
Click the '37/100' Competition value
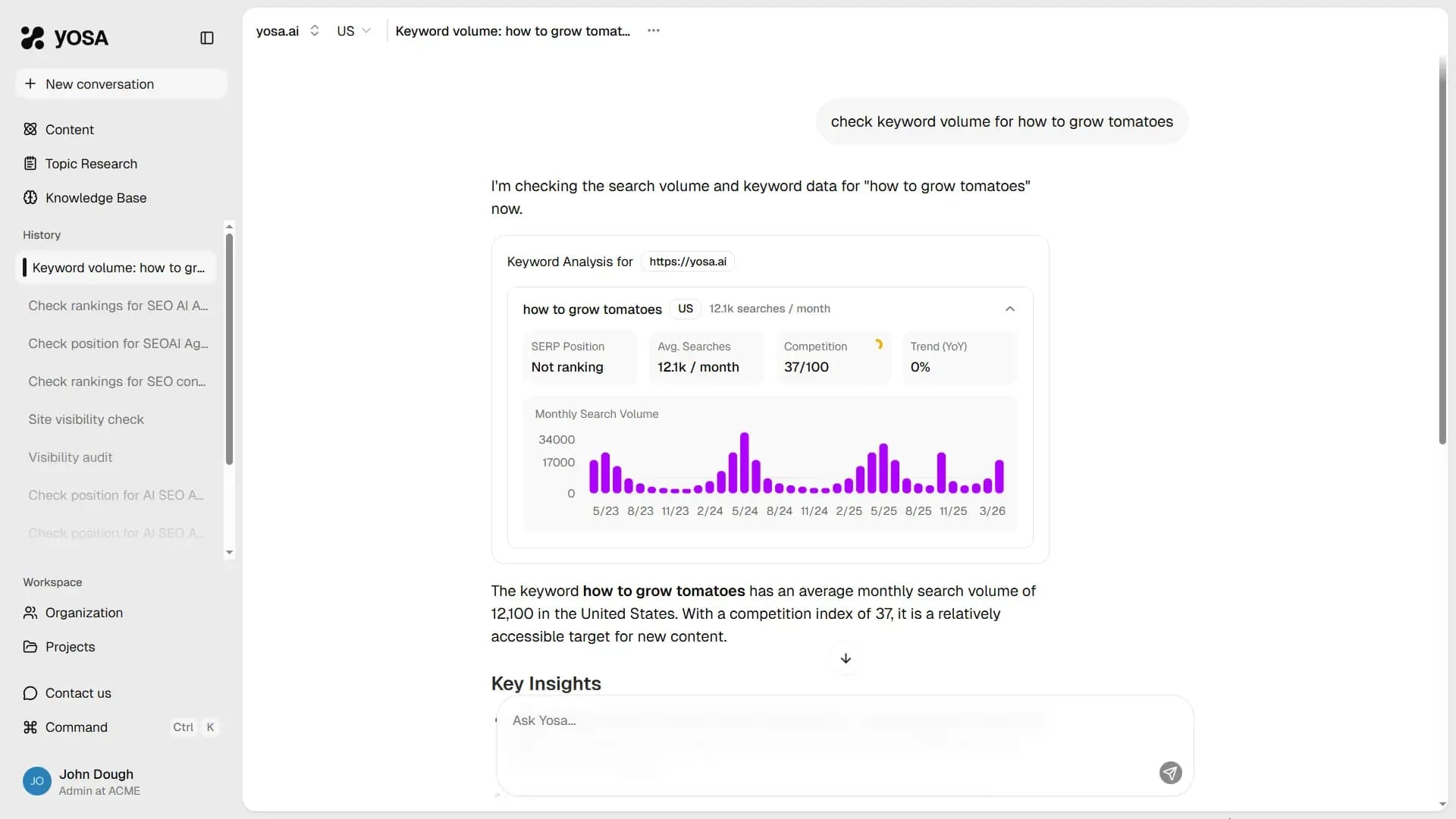[806, 366]
